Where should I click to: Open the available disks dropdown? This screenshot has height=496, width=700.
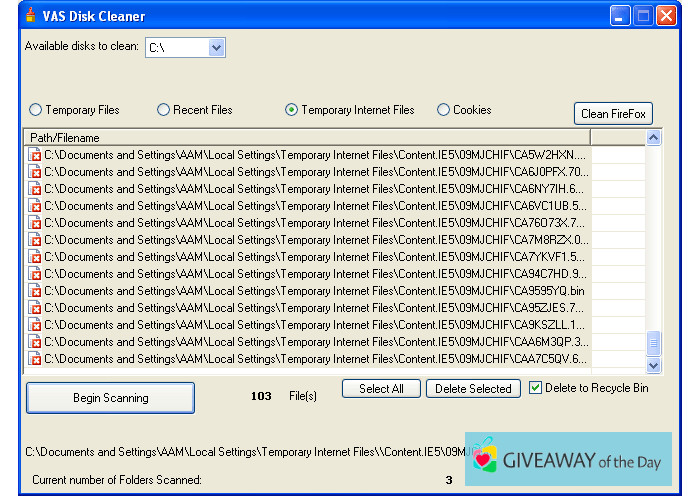point(216,47)
